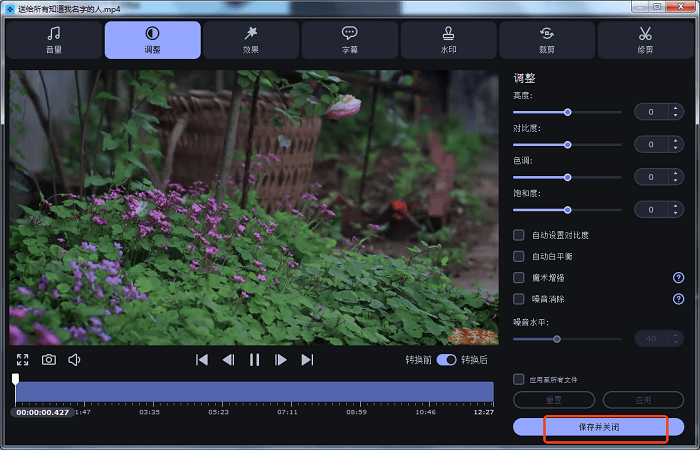Click the 色调 value input field
This screenshot has width=700, height=450.
651,177
